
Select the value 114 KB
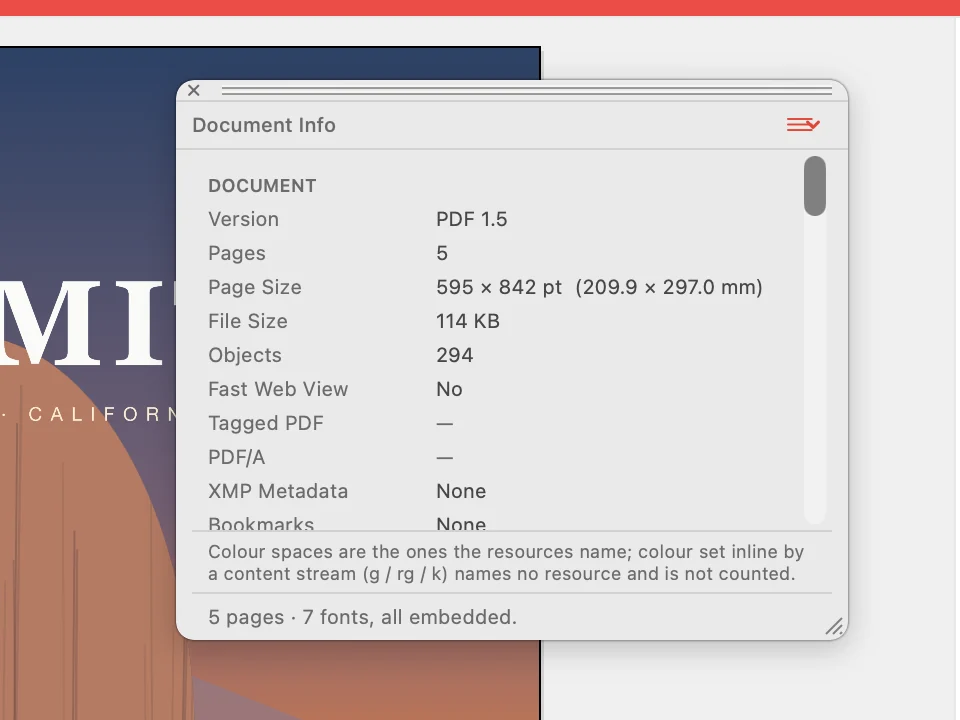coord(468,321)
